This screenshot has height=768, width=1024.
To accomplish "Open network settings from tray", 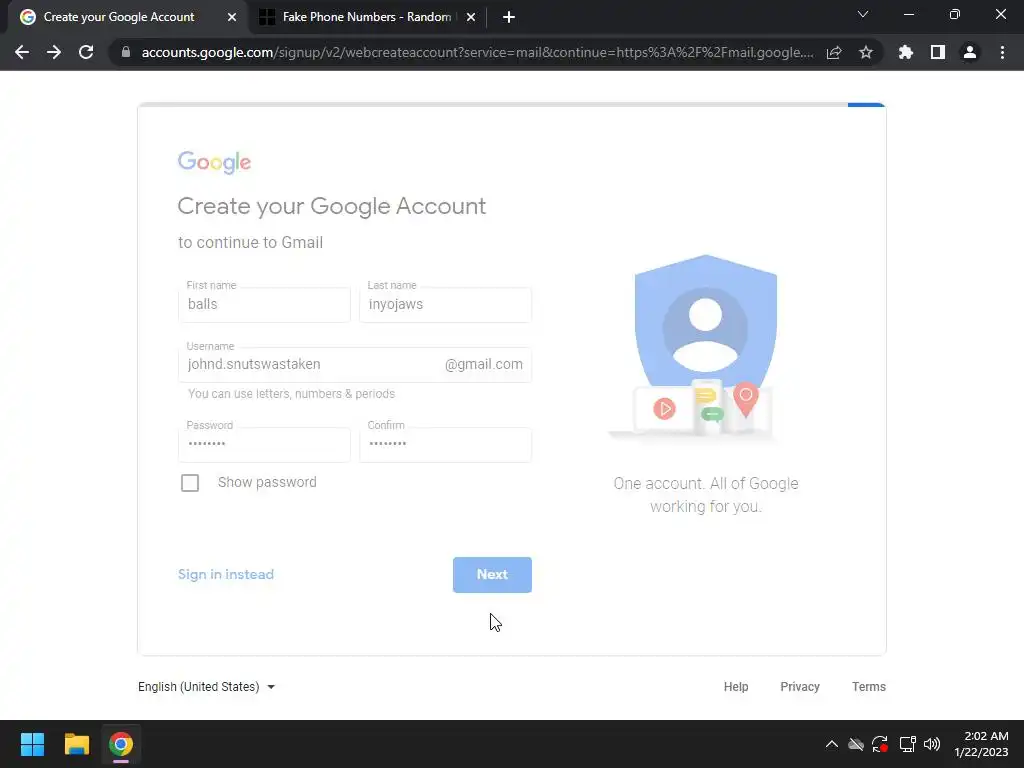I will tap(907, 744).
